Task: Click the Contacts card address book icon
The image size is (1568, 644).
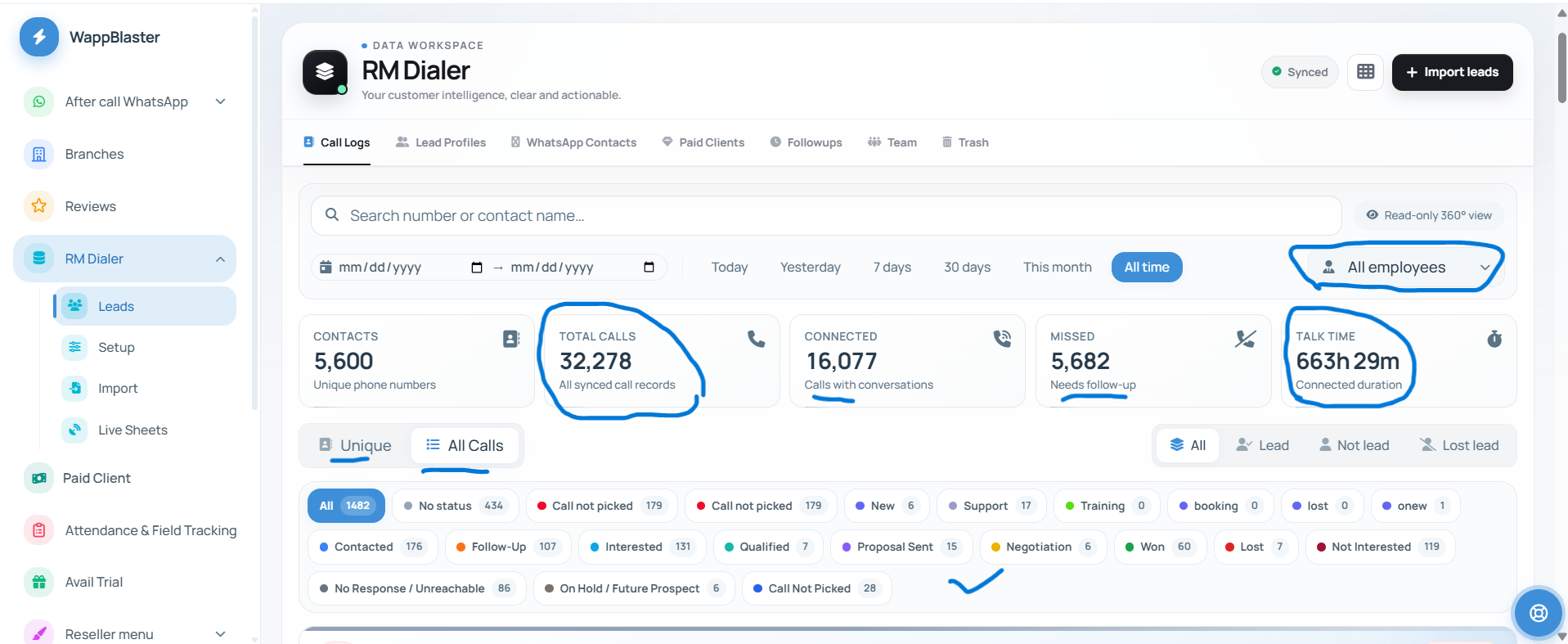Action: 511,339
